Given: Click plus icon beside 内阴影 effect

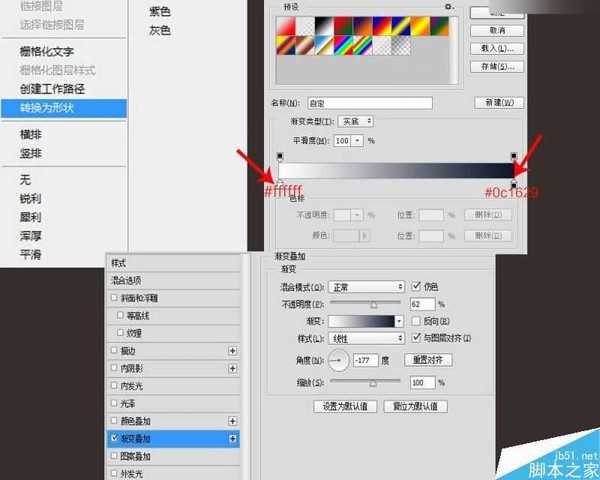Looking at the screenshot, I should point(233,369).
